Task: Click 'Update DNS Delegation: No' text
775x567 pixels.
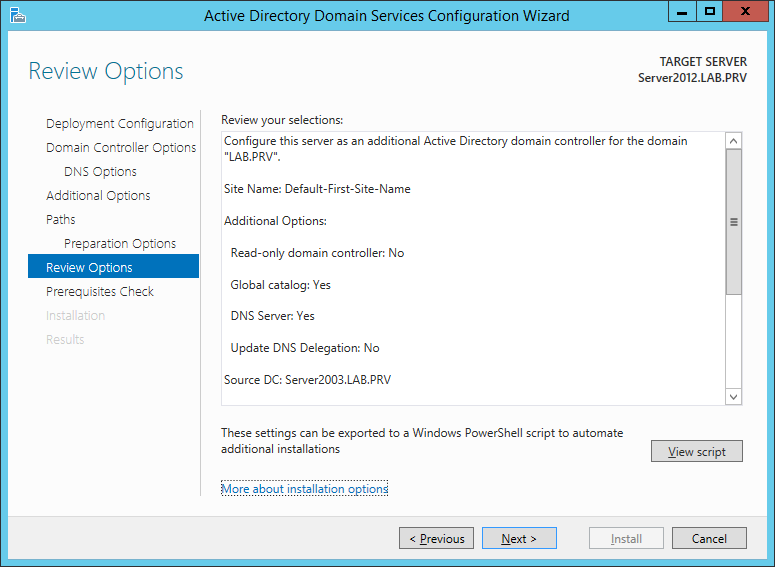Action: pyautogui.click(x=305, y=348)
